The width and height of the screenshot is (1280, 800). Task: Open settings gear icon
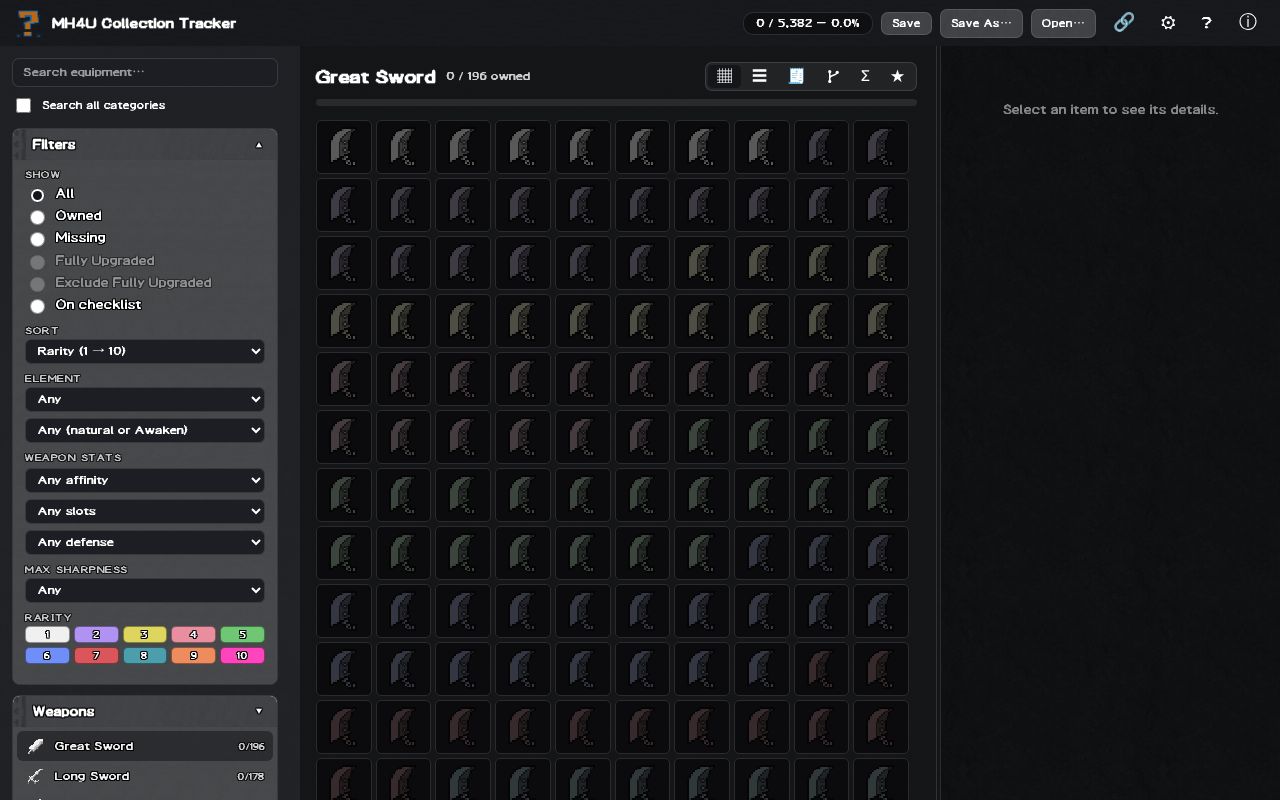(x=1168, y=22)
